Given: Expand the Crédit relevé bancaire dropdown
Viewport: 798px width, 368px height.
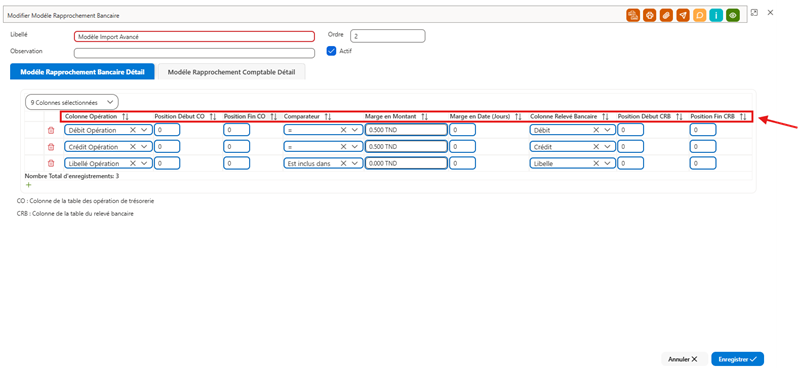Looking at the screenshot, I should (x=607, y=147).
